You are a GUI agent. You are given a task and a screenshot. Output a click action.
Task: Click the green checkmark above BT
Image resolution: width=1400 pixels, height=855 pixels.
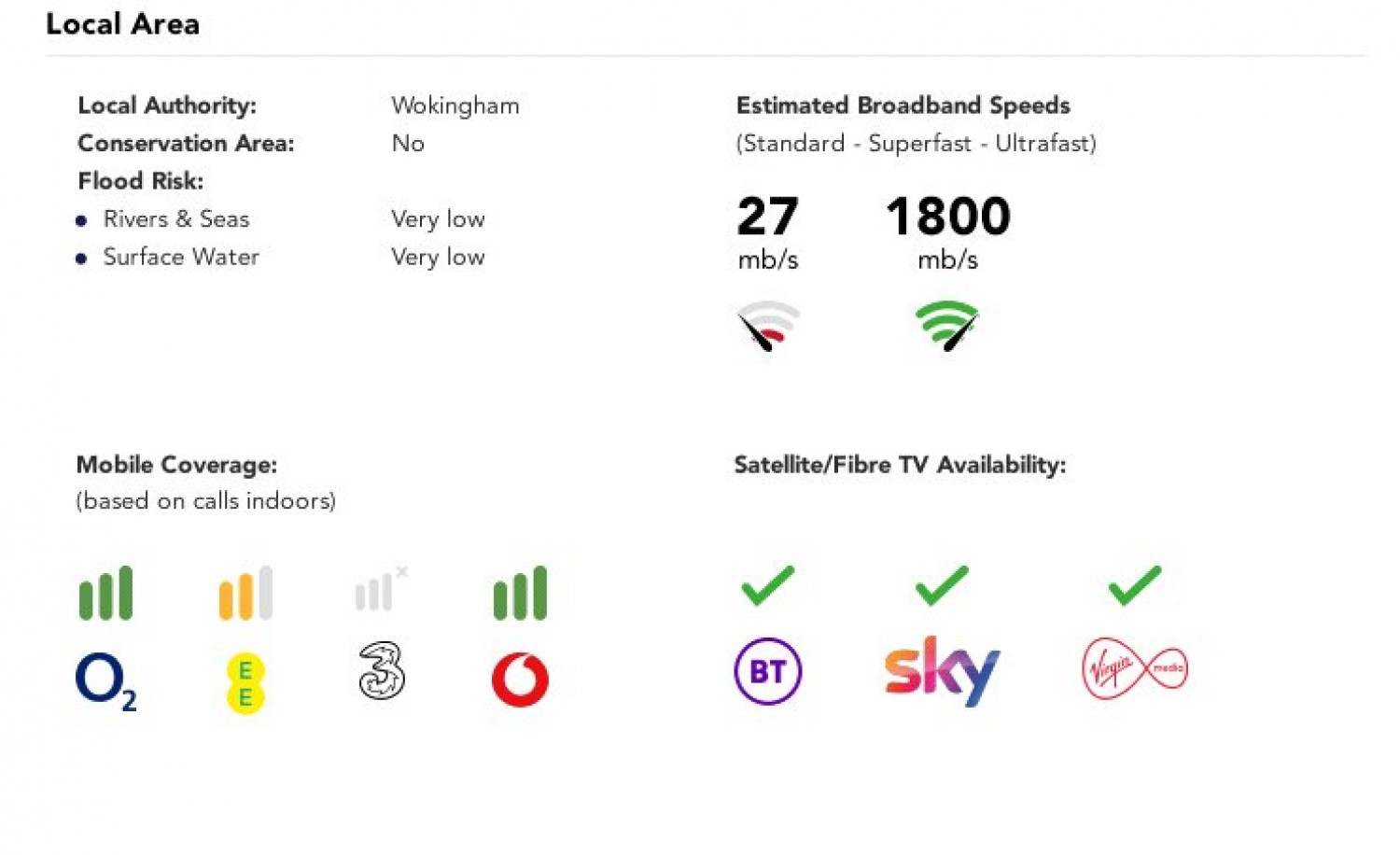767,585
